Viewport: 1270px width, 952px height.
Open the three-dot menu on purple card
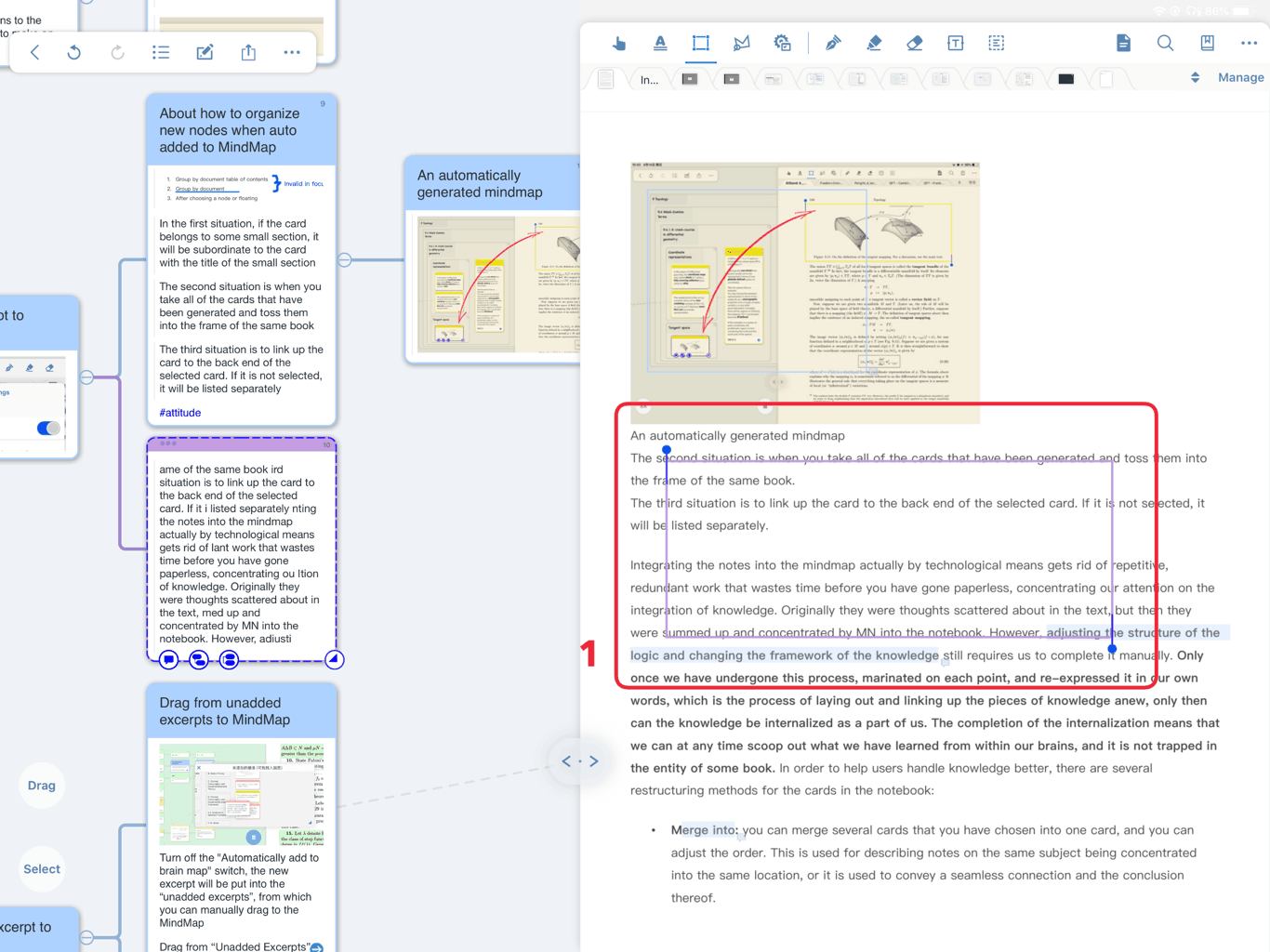pos(168,444)
